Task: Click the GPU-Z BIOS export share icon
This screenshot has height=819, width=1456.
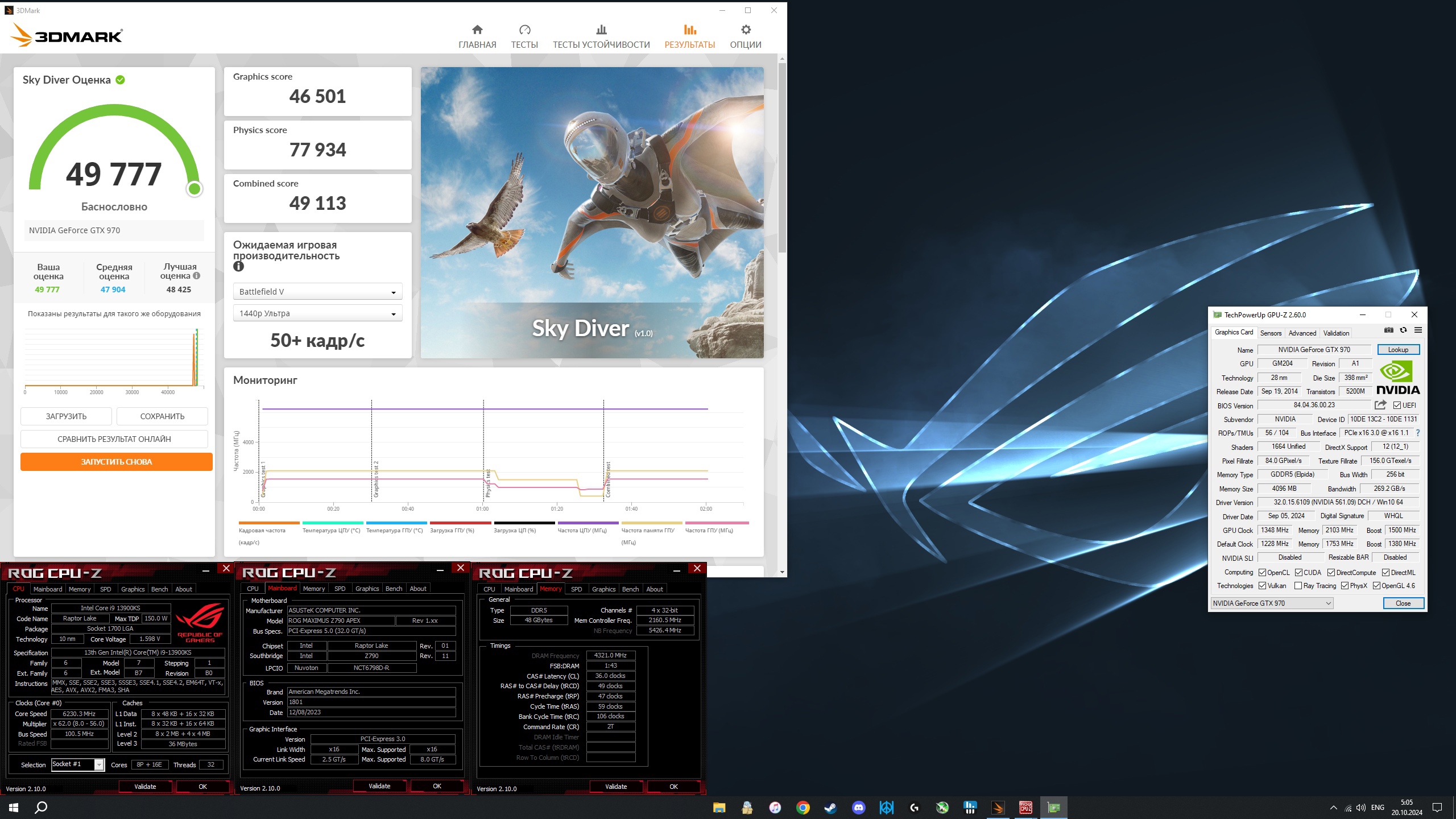Action: coord(1380,405)
